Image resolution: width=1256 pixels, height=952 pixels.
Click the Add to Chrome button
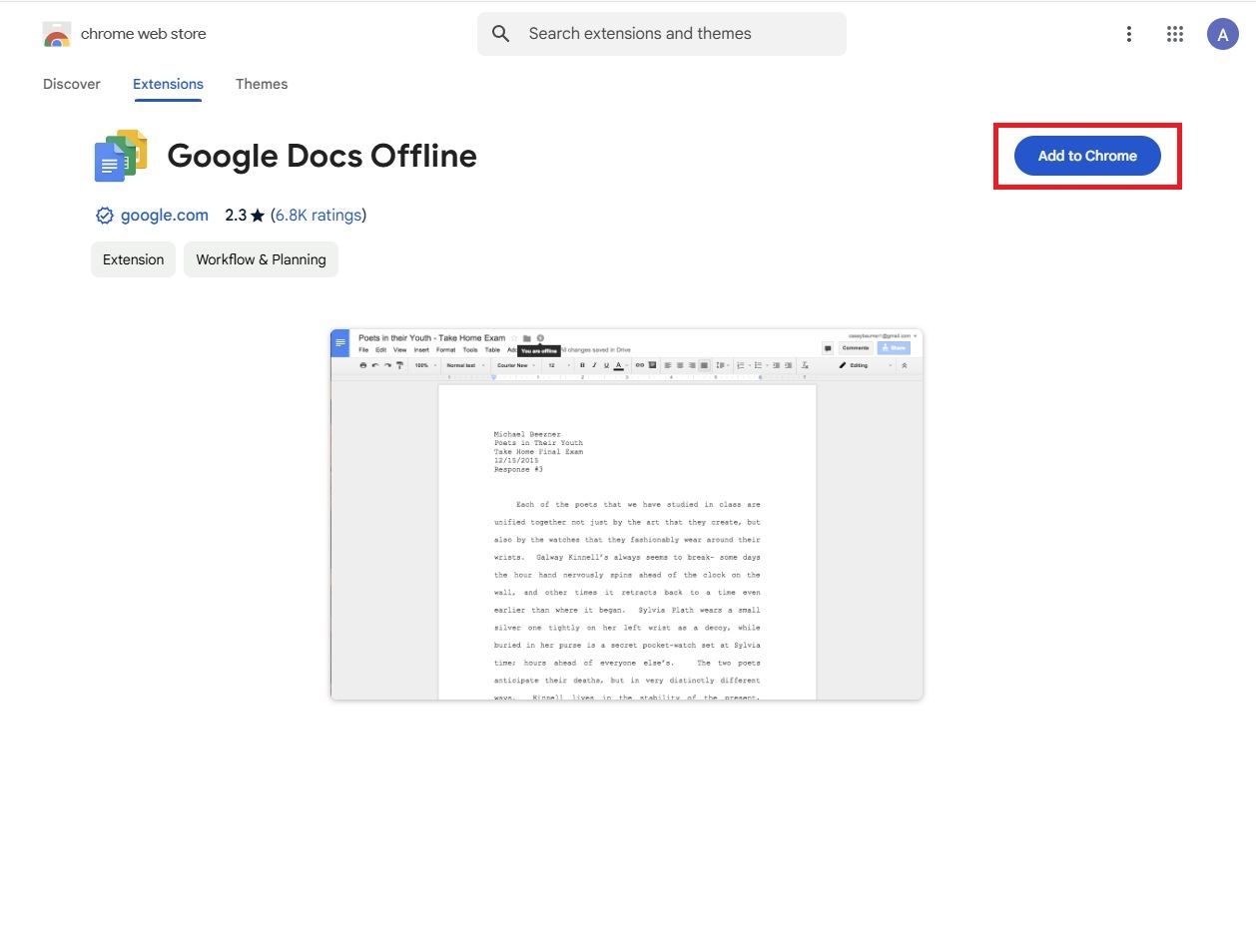point(1087,156)
